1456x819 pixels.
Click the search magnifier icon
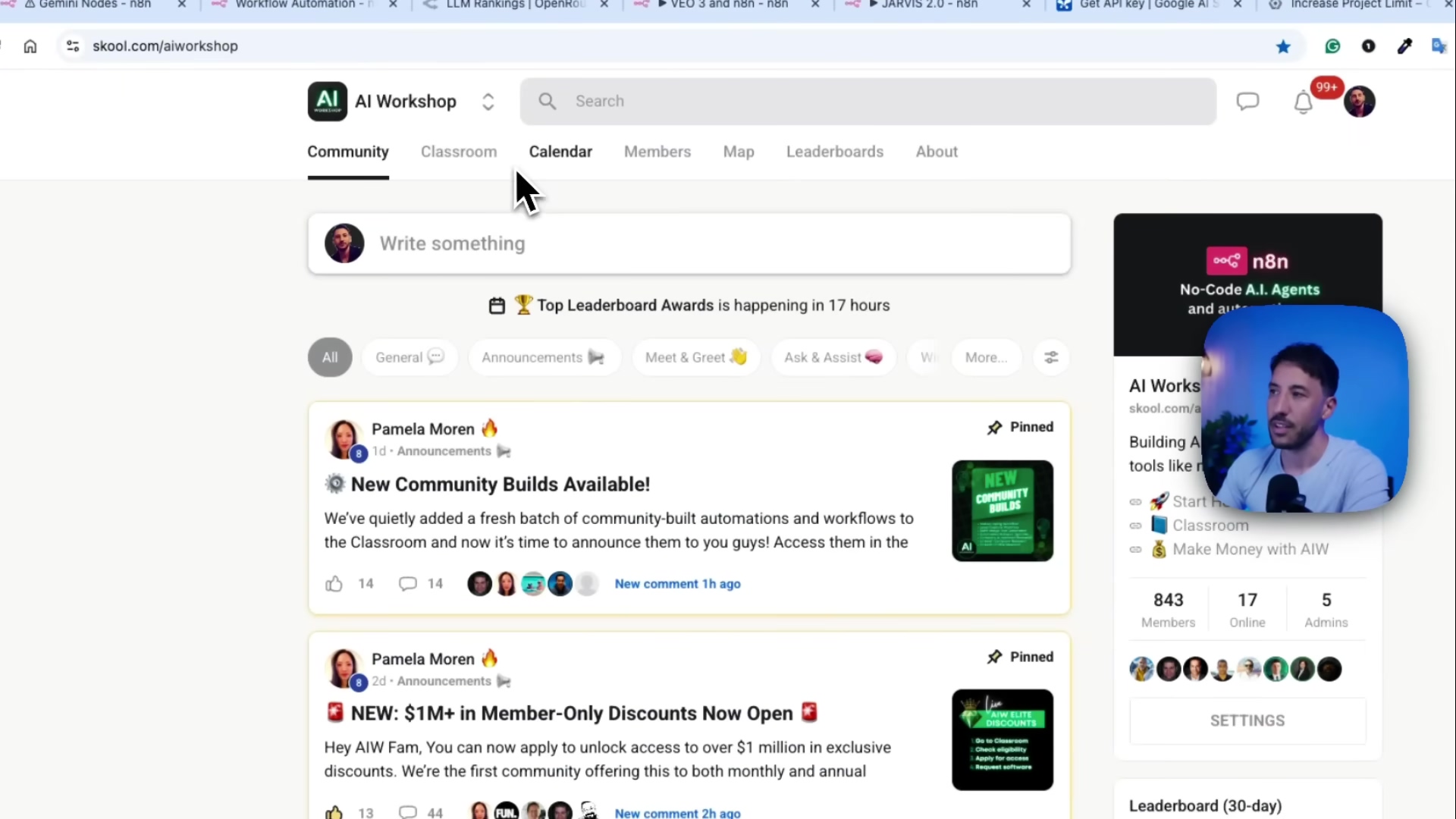[x=547, y=102]
